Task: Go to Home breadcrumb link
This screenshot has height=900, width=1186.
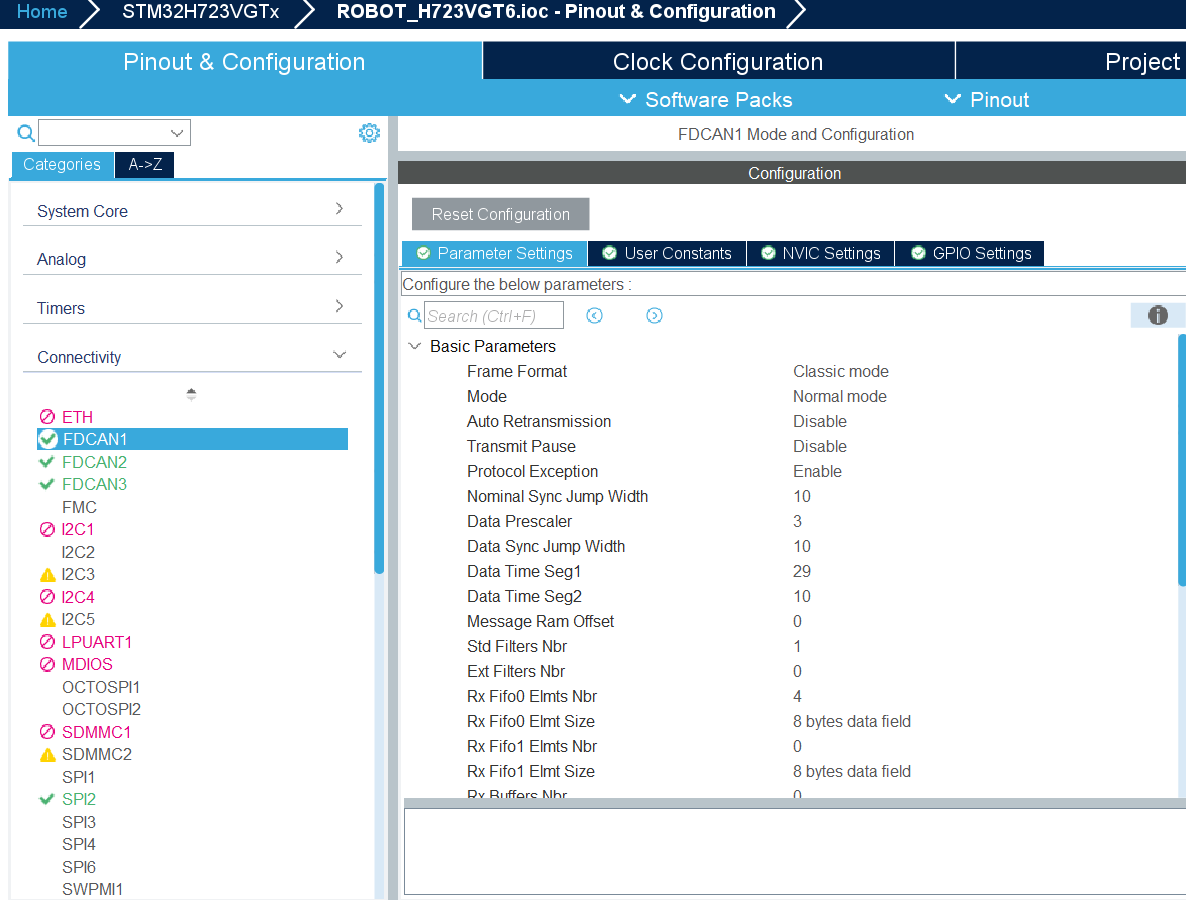Action: point(42,11)
